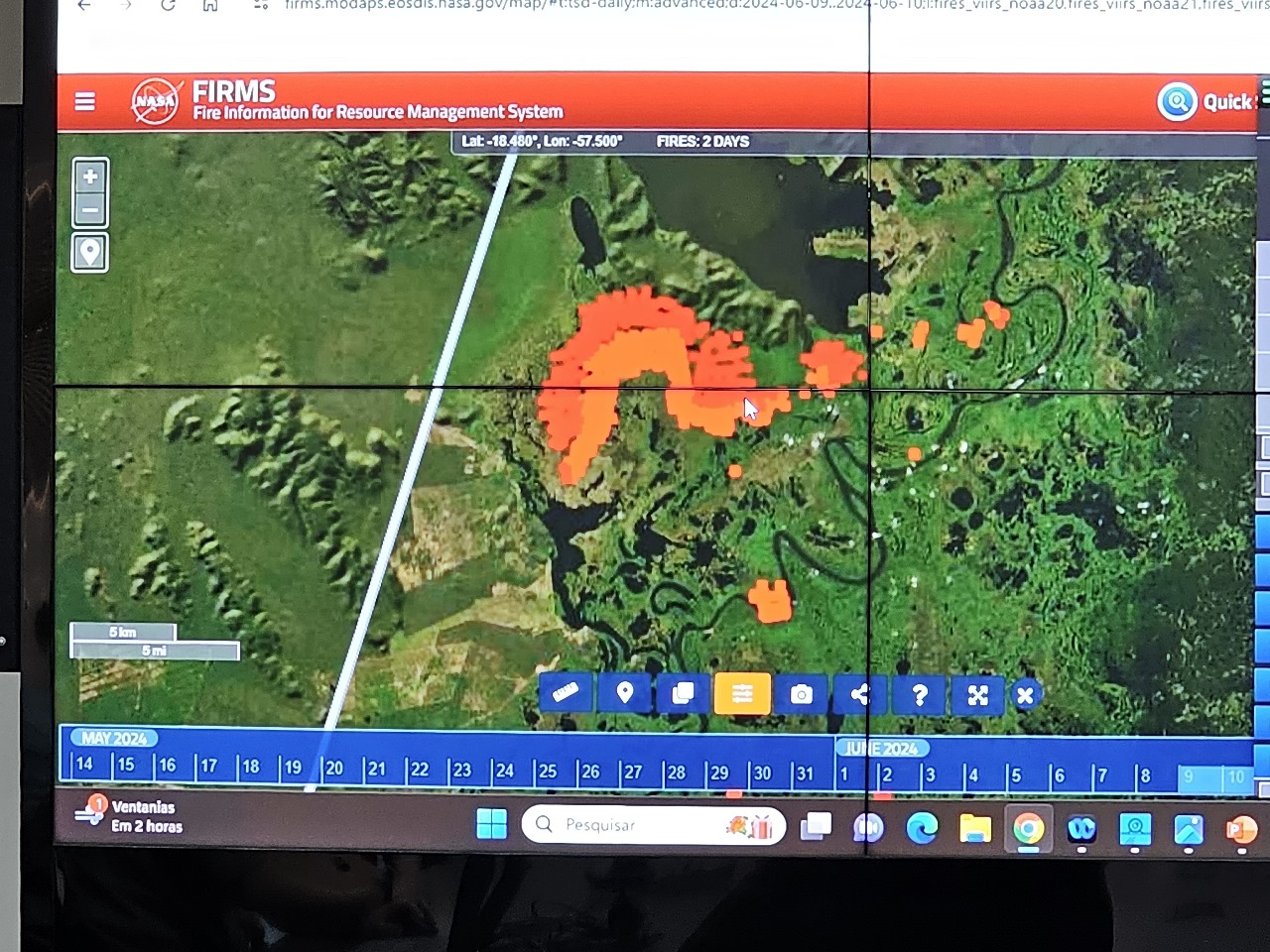Screen dimensions: 1270x952
Task: Click the Quick label in header
Action: 1227,101
